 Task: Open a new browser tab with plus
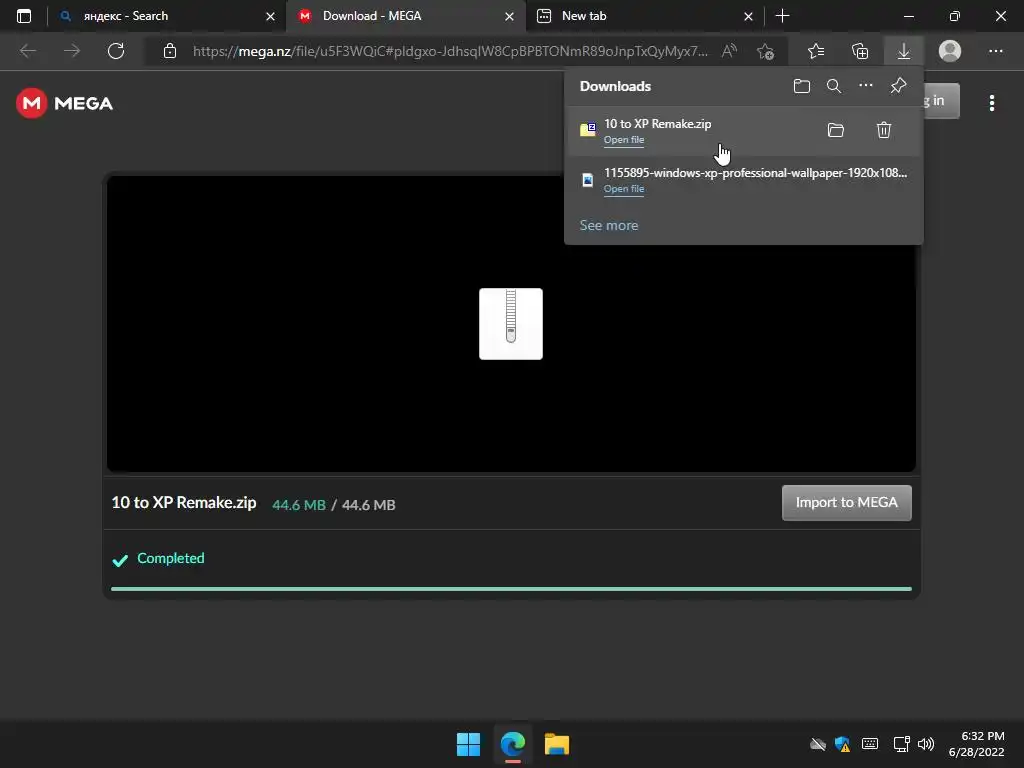click(782, 16)
